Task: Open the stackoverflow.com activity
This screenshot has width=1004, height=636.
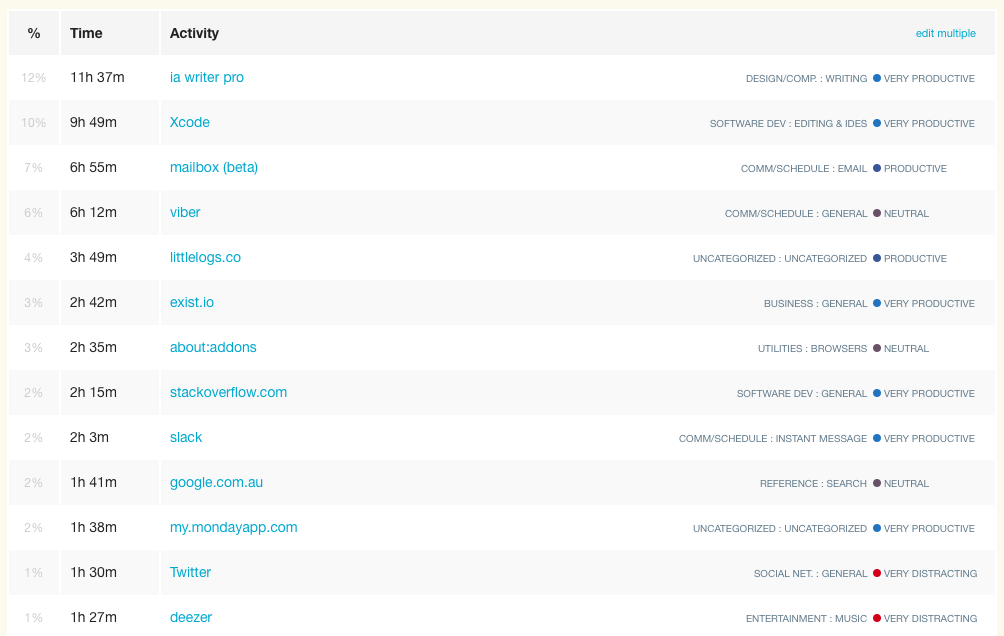Action: 228,393
